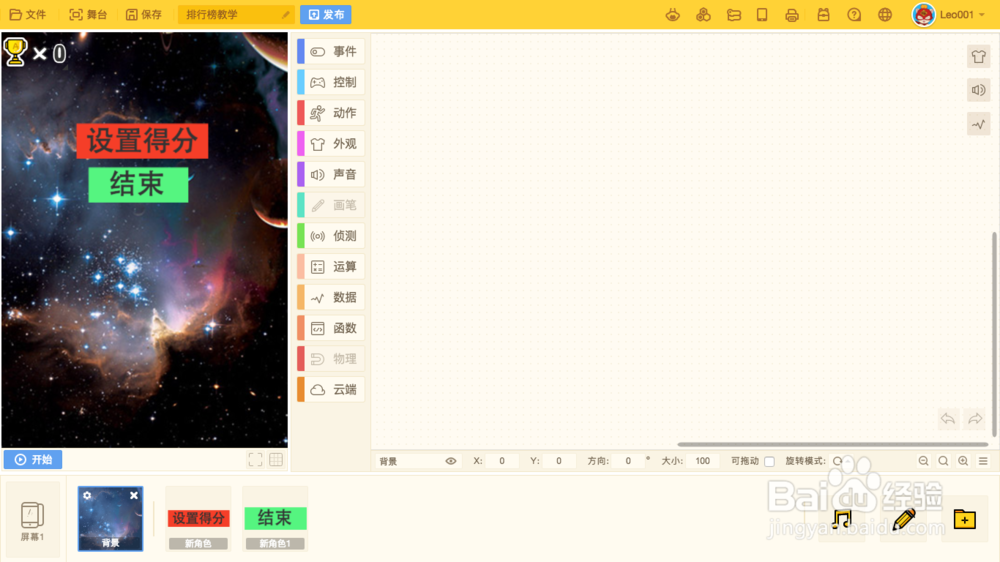Click the robot face icon in top bar
Image resolution: width=1000 pixels, height=562 pixels.
[672, 14]
